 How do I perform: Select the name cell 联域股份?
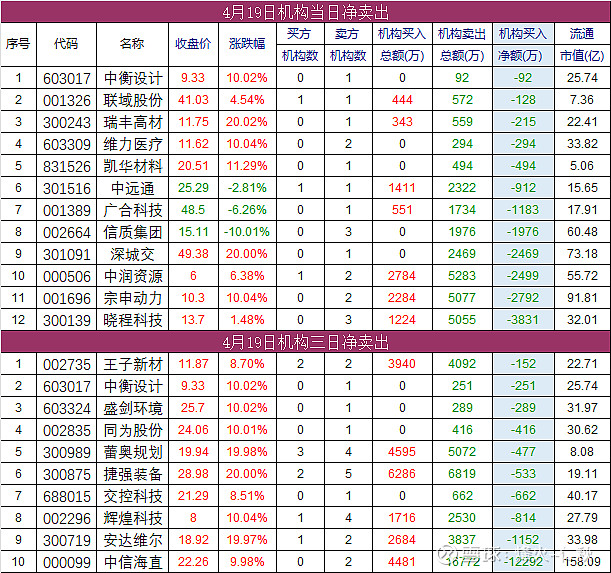click(x=133, y=100)
